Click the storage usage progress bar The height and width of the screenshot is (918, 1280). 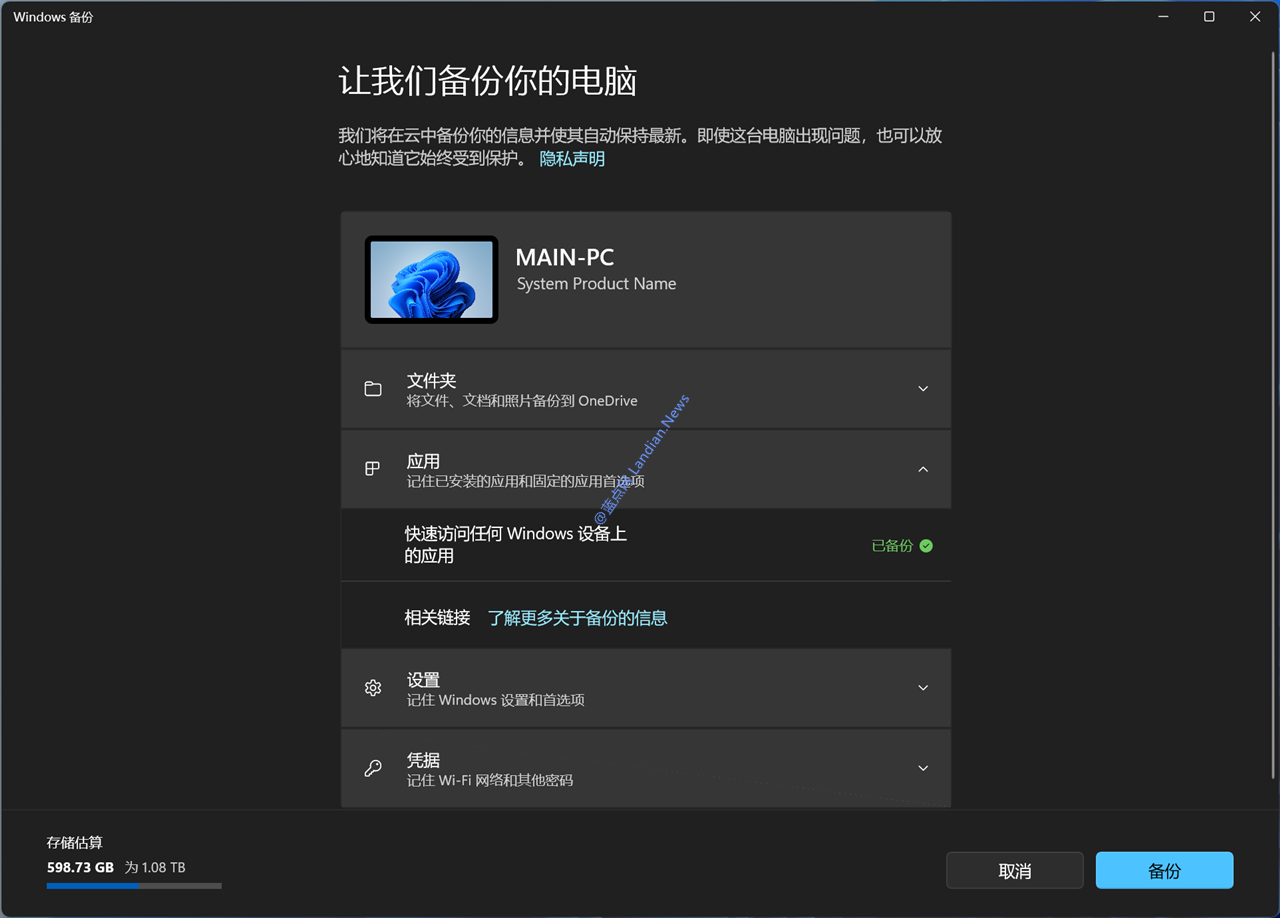point(134,886)
